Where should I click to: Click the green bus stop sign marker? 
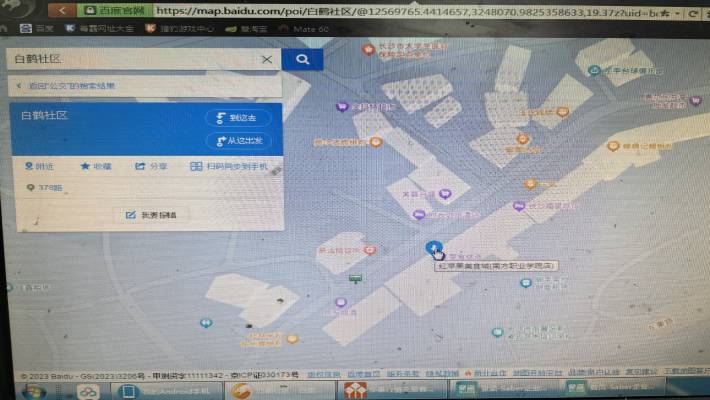point(355,279)
